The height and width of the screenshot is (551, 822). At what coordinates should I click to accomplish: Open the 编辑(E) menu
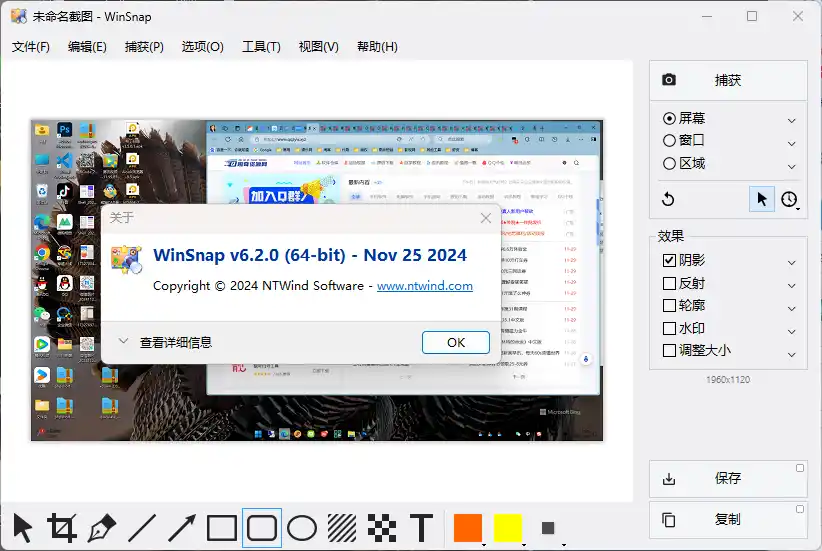coord(87,47)
